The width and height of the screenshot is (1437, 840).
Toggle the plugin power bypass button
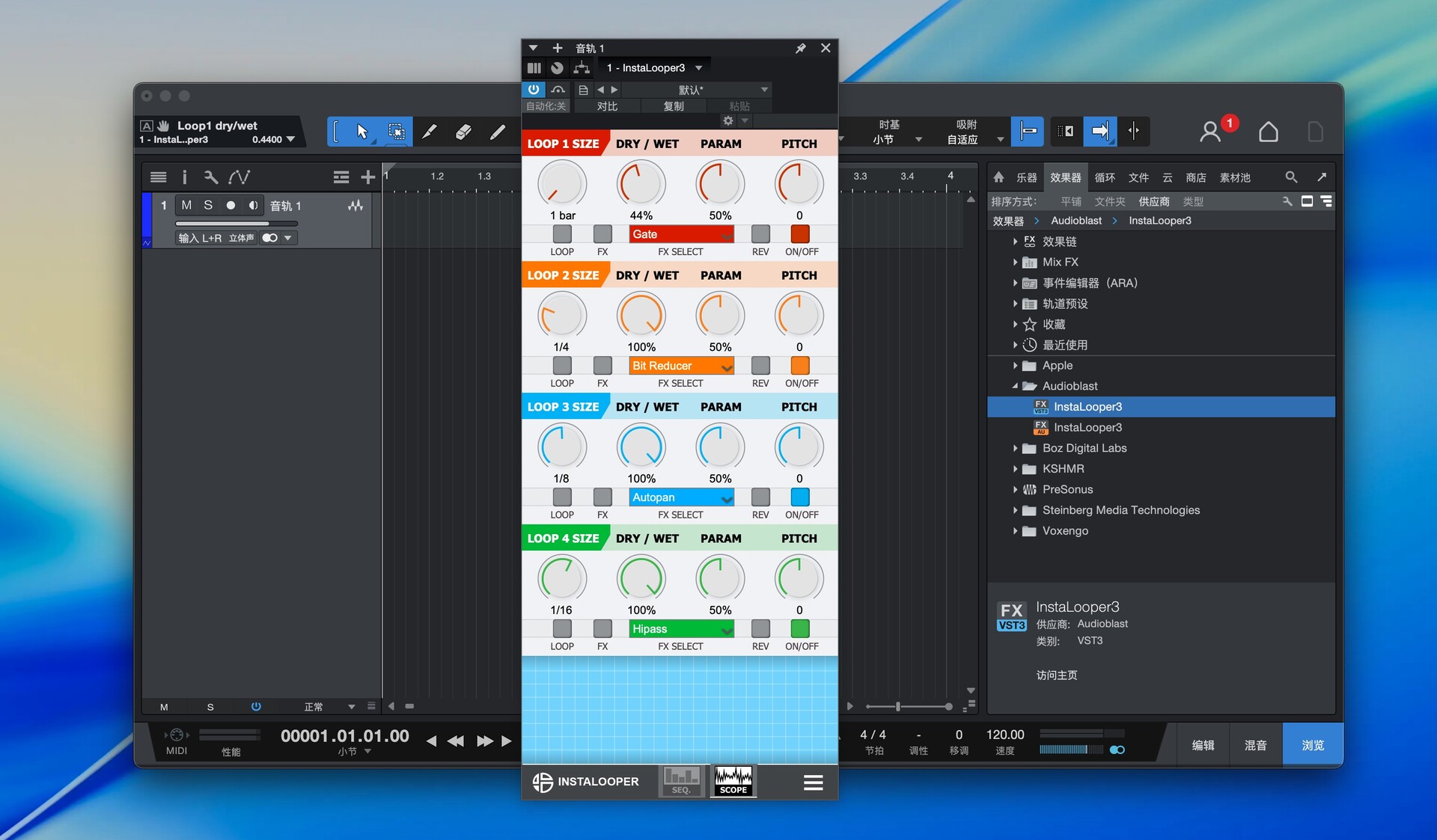pos(534,90)
